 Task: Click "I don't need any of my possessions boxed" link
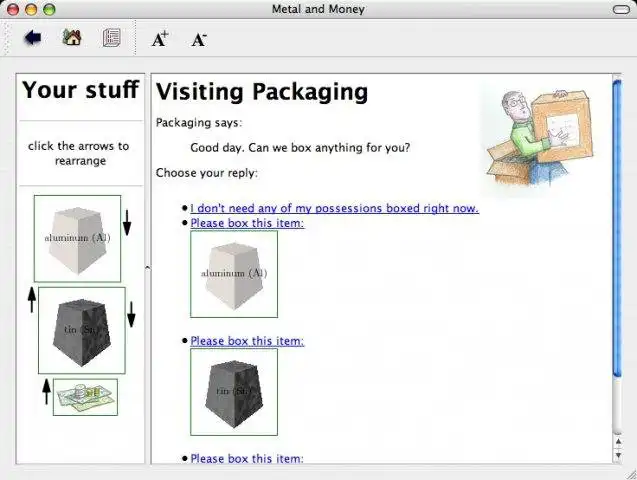pos(334,208)
